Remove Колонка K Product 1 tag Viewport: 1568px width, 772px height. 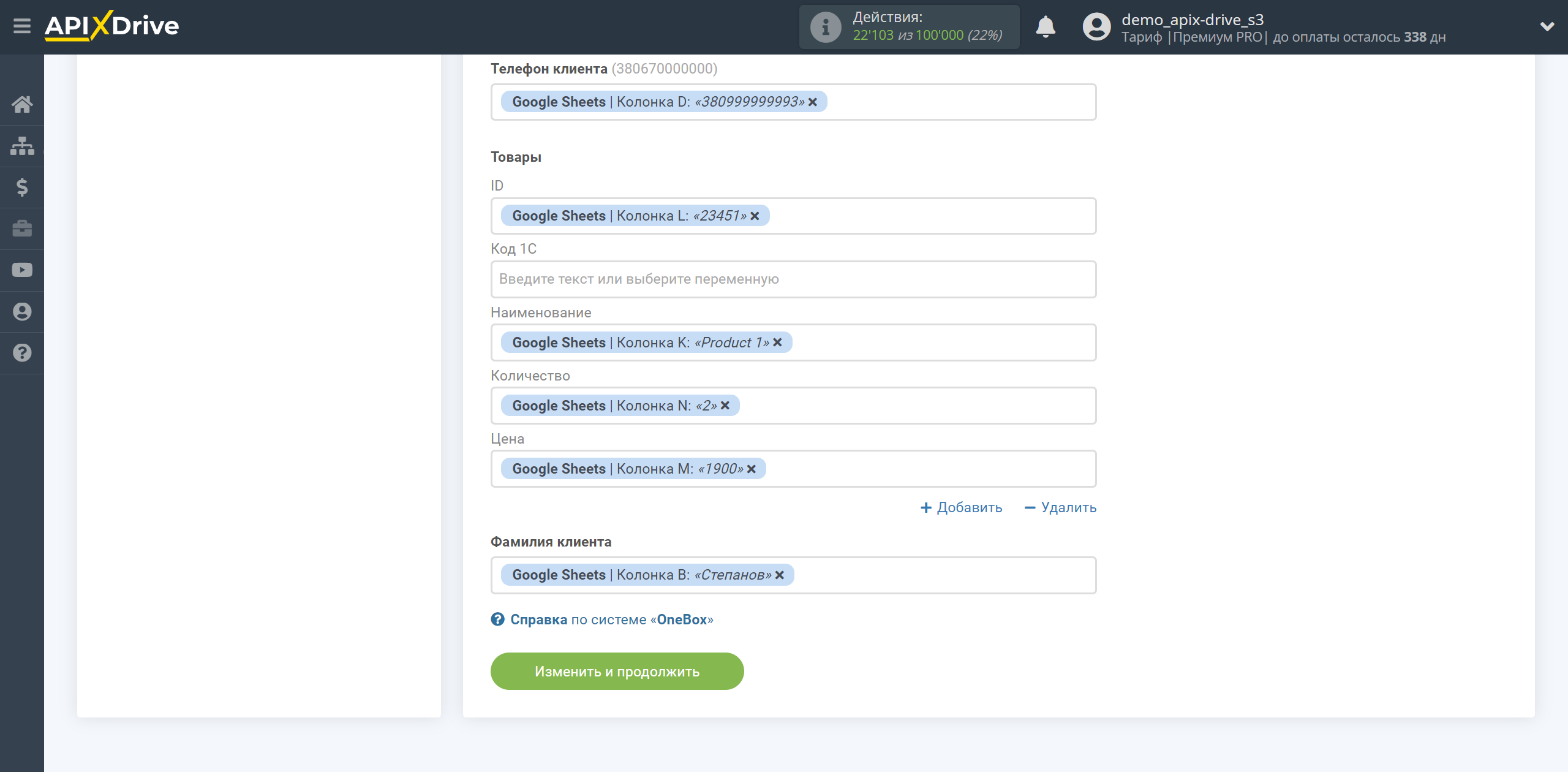(777, 342)
